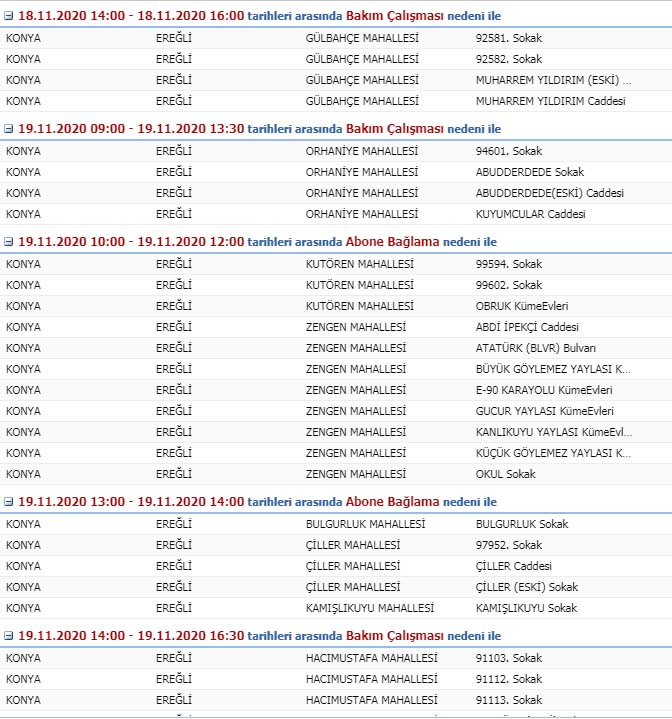This screenshot has height=719, width=672.
Task: Click the ATATÜRK (BLVR) Bulvarı cell
Action: 536,348
